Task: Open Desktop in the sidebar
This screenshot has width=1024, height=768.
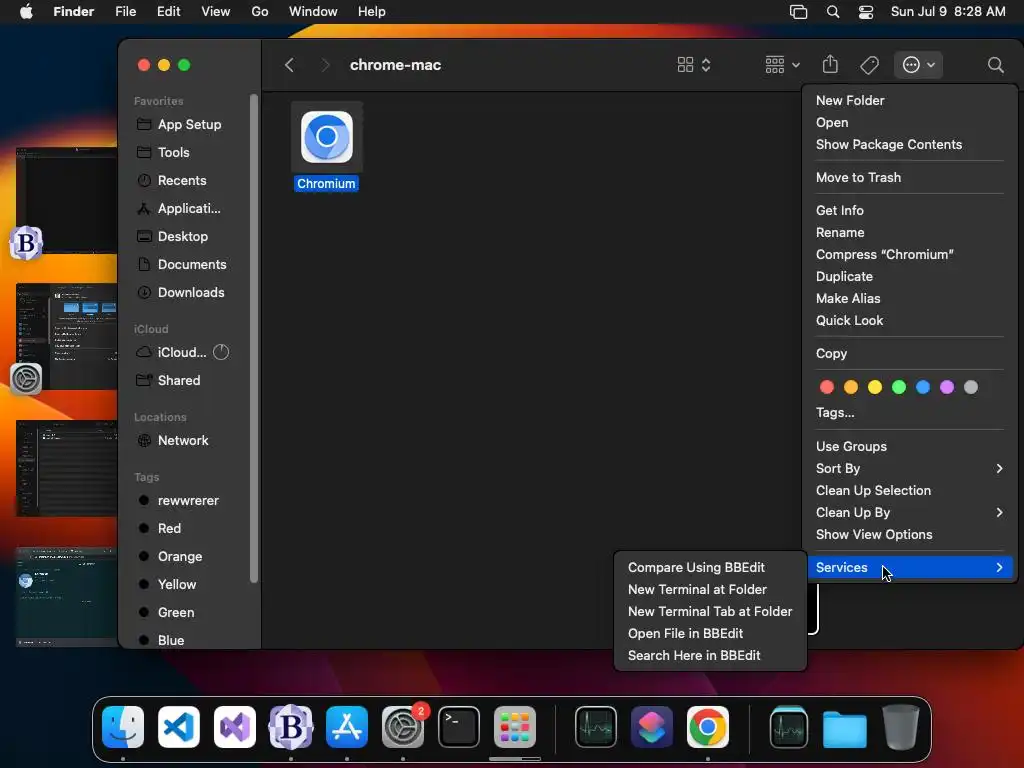Action: [182, 236]
